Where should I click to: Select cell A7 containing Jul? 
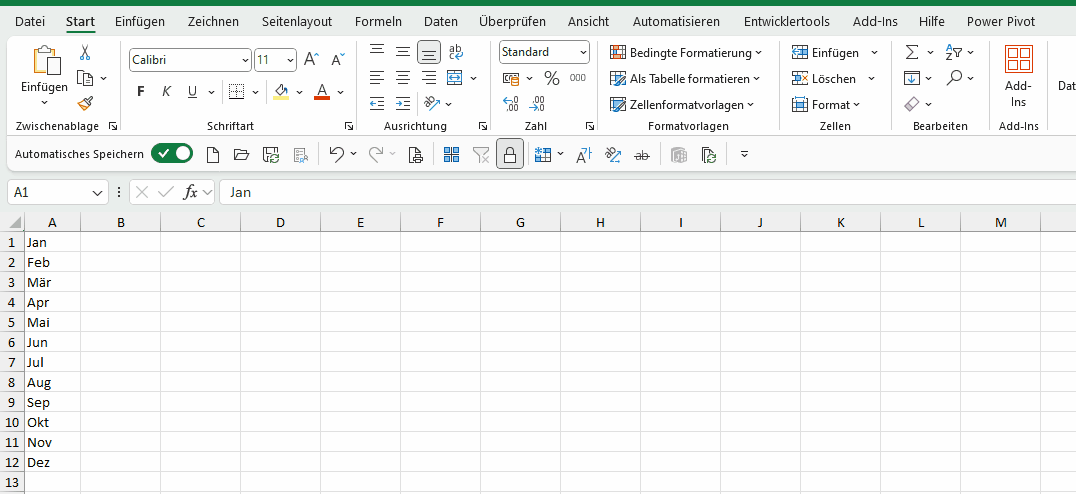52,362
